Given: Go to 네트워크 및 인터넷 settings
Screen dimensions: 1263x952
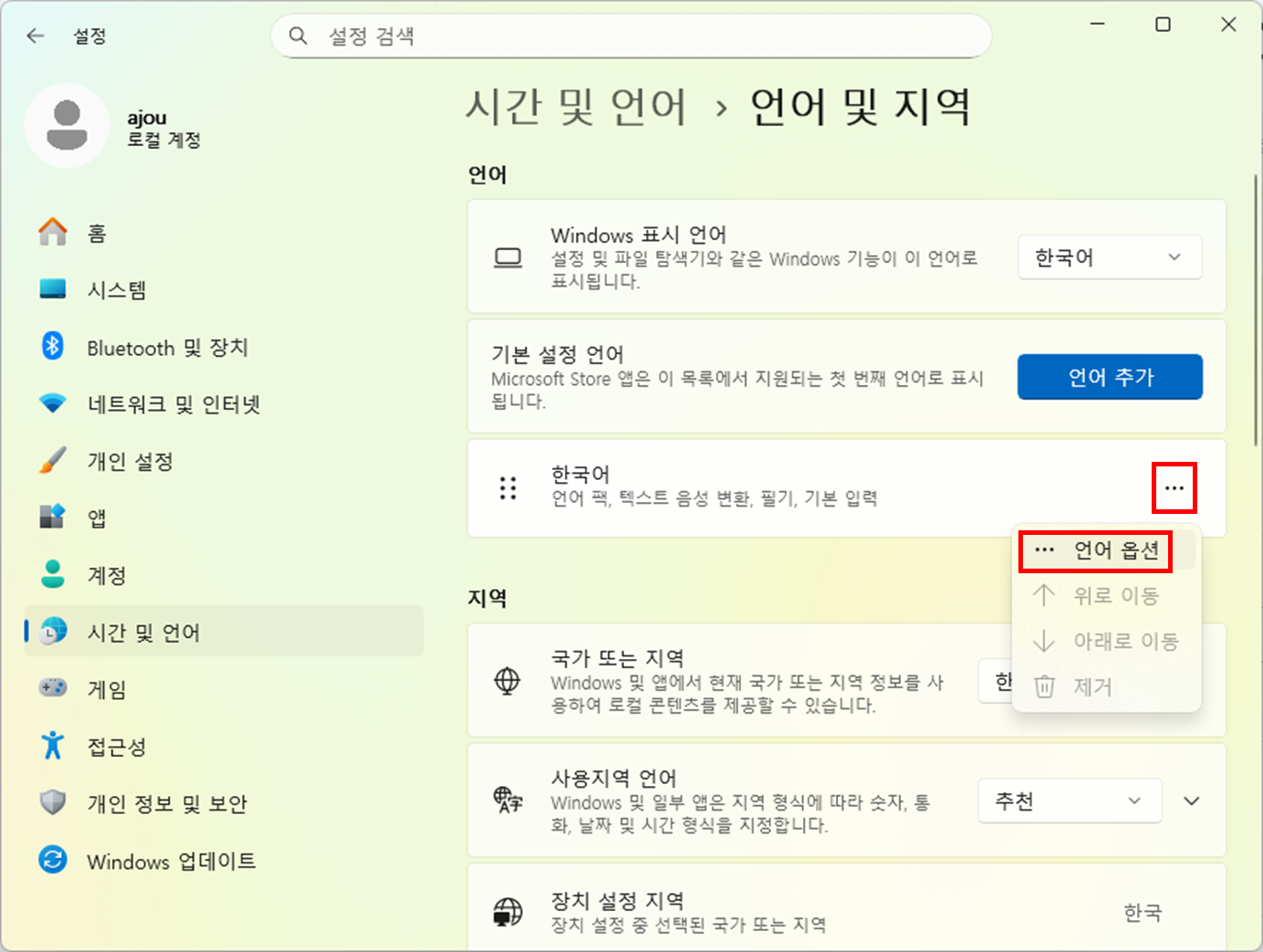Looking at the screenshot, I should tap(173, 404).
